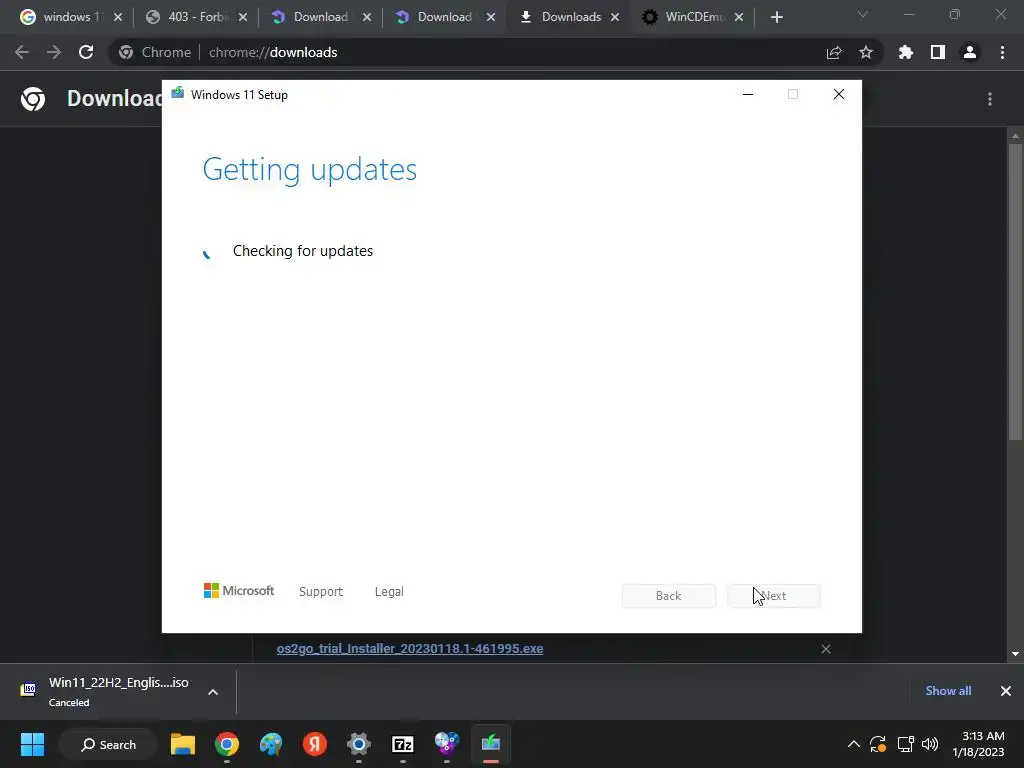Go forward in Chrome
This screenshot has width=1024, height=768.
pyautogui.click(x=54, y=52)
